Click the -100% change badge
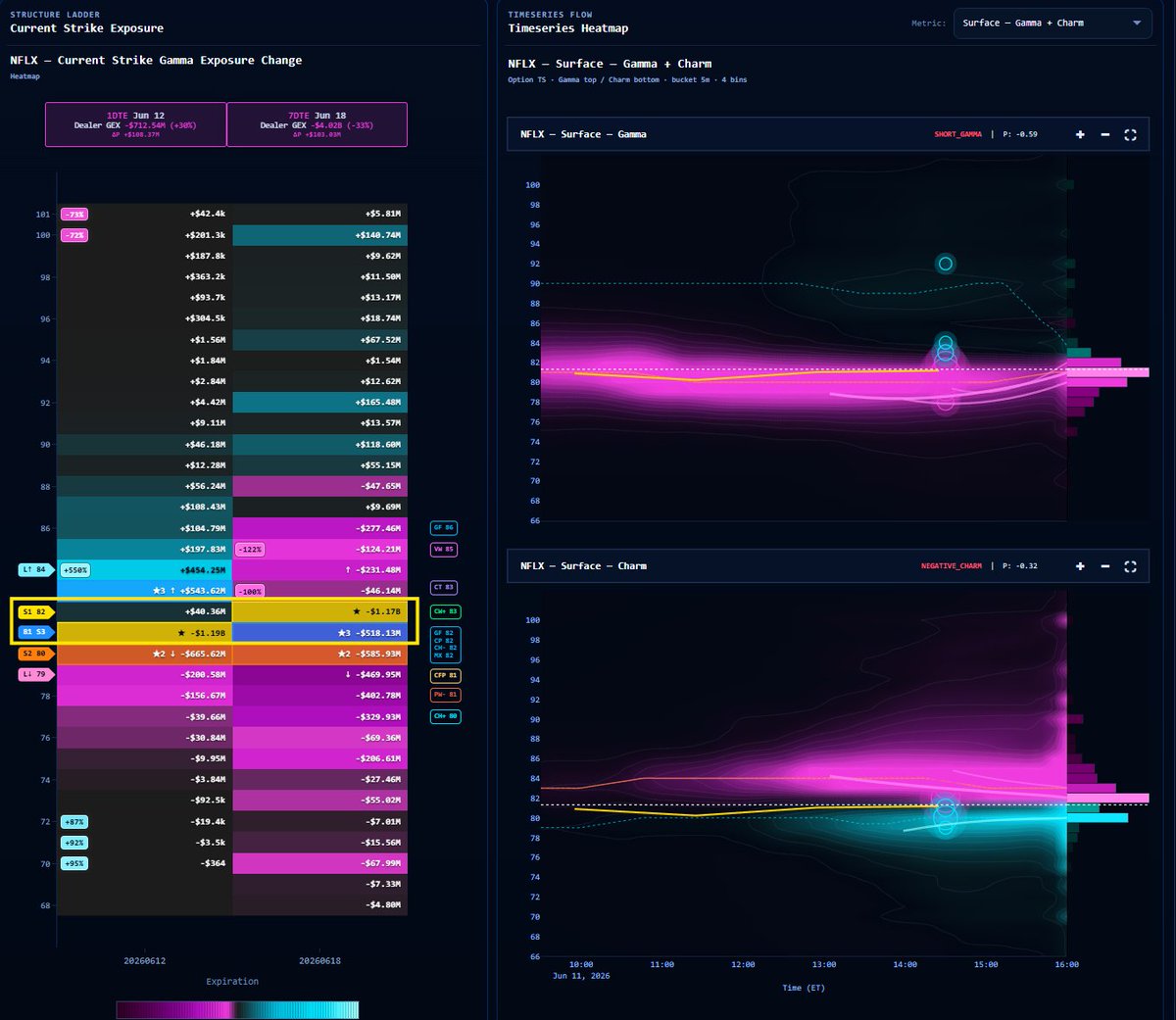Image resolution: width=1176 pixels, height=1020 pixels. 251,591
